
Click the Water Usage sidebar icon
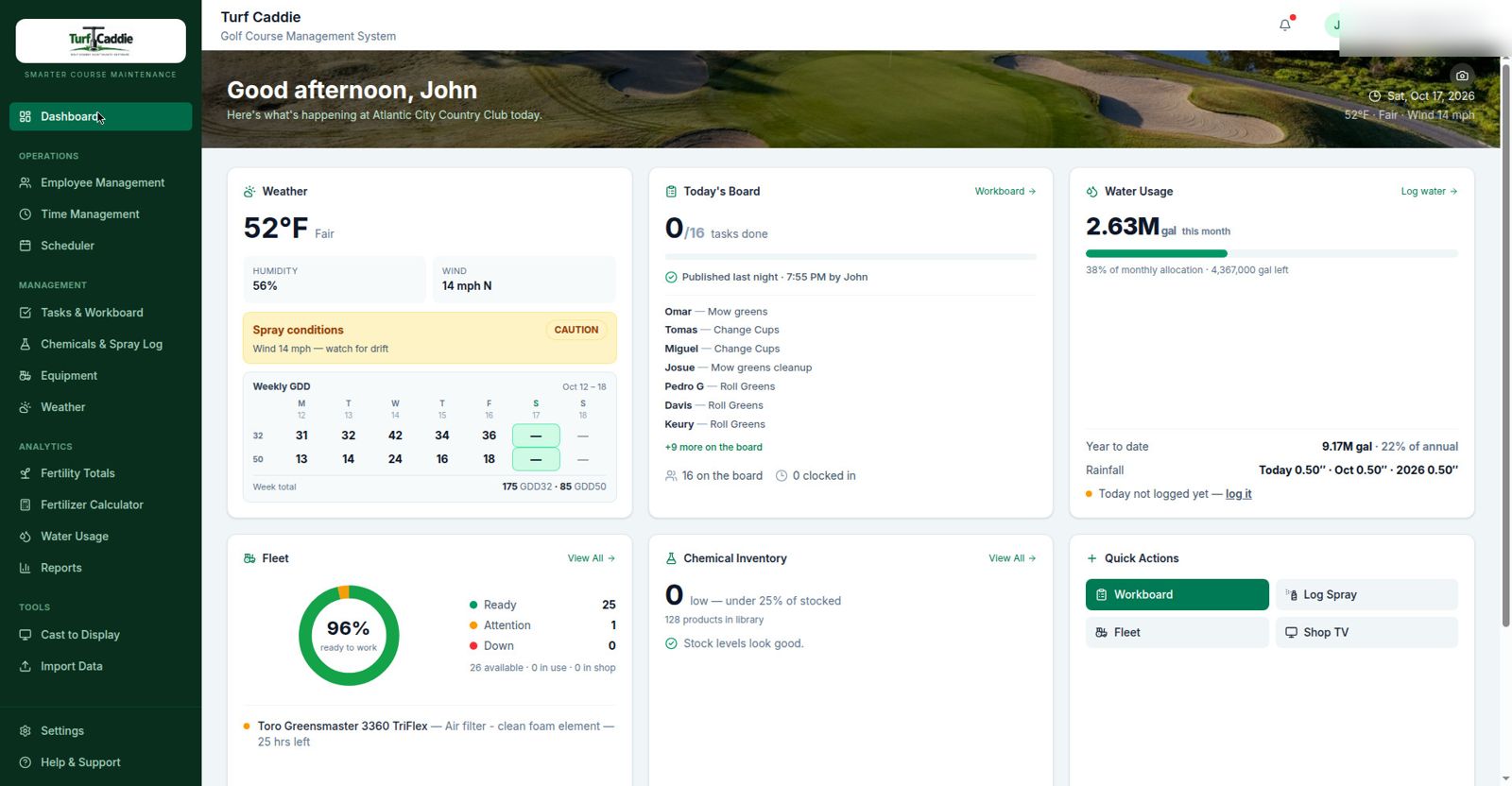click(26, 537)
